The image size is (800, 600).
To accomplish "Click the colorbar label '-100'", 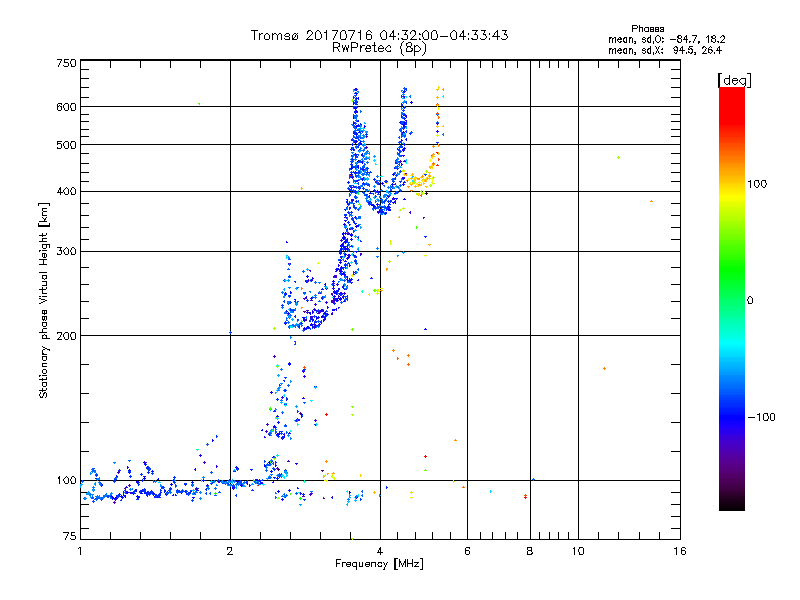I will click(x=761, y=417).
